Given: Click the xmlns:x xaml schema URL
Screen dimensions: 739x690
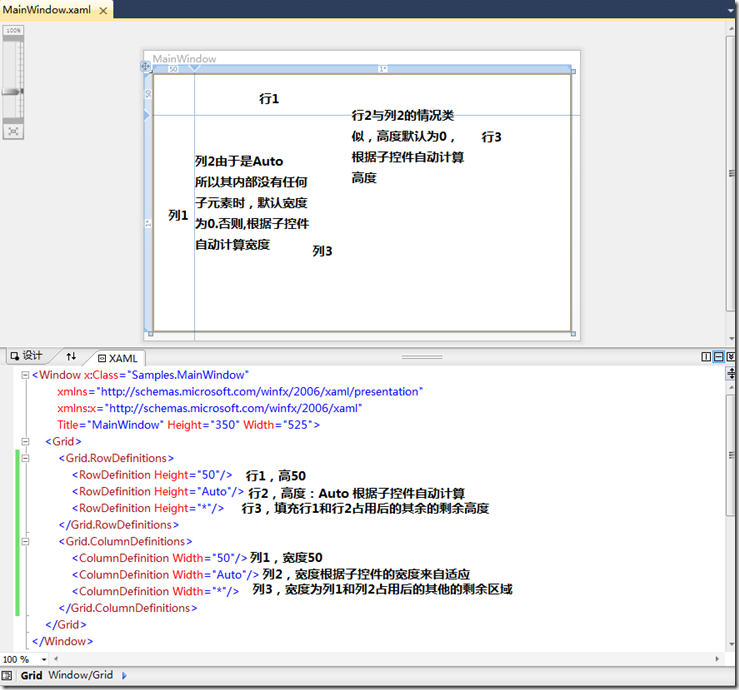Looking at the screenshot, I should pos(233,408).
